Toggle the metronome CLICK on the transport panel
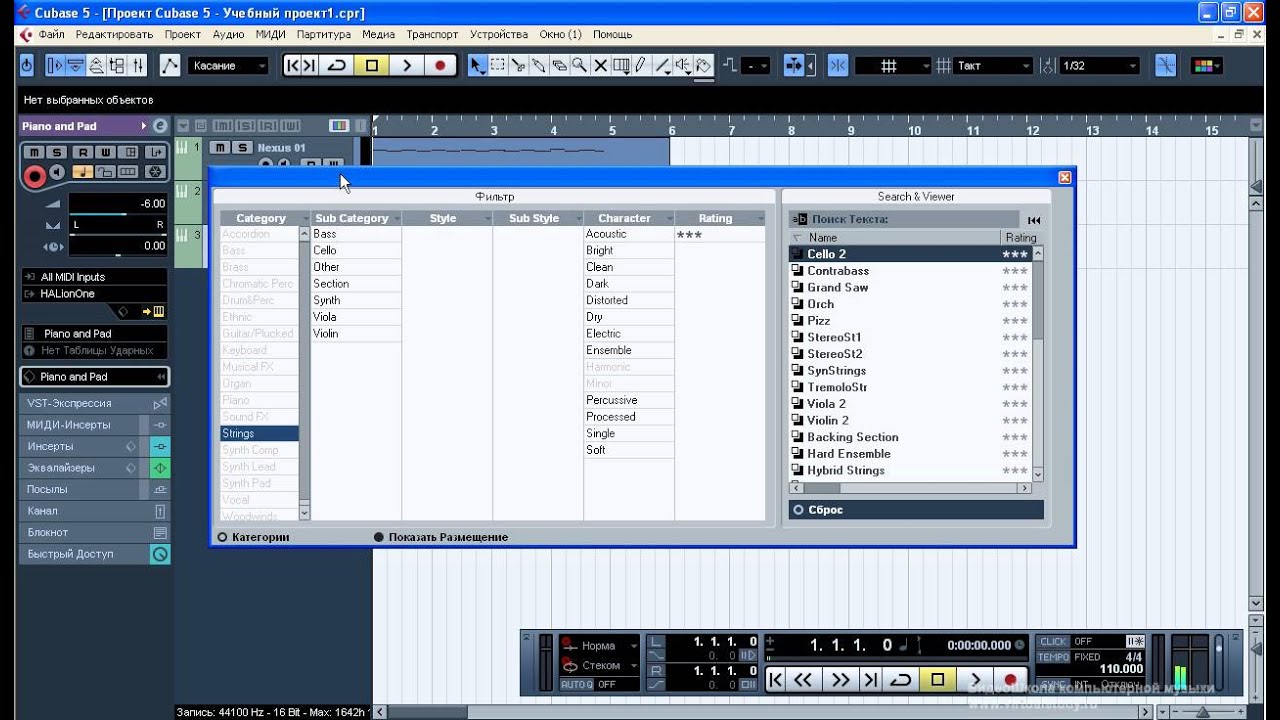 pyautogui.click(x=1053, y=642)
